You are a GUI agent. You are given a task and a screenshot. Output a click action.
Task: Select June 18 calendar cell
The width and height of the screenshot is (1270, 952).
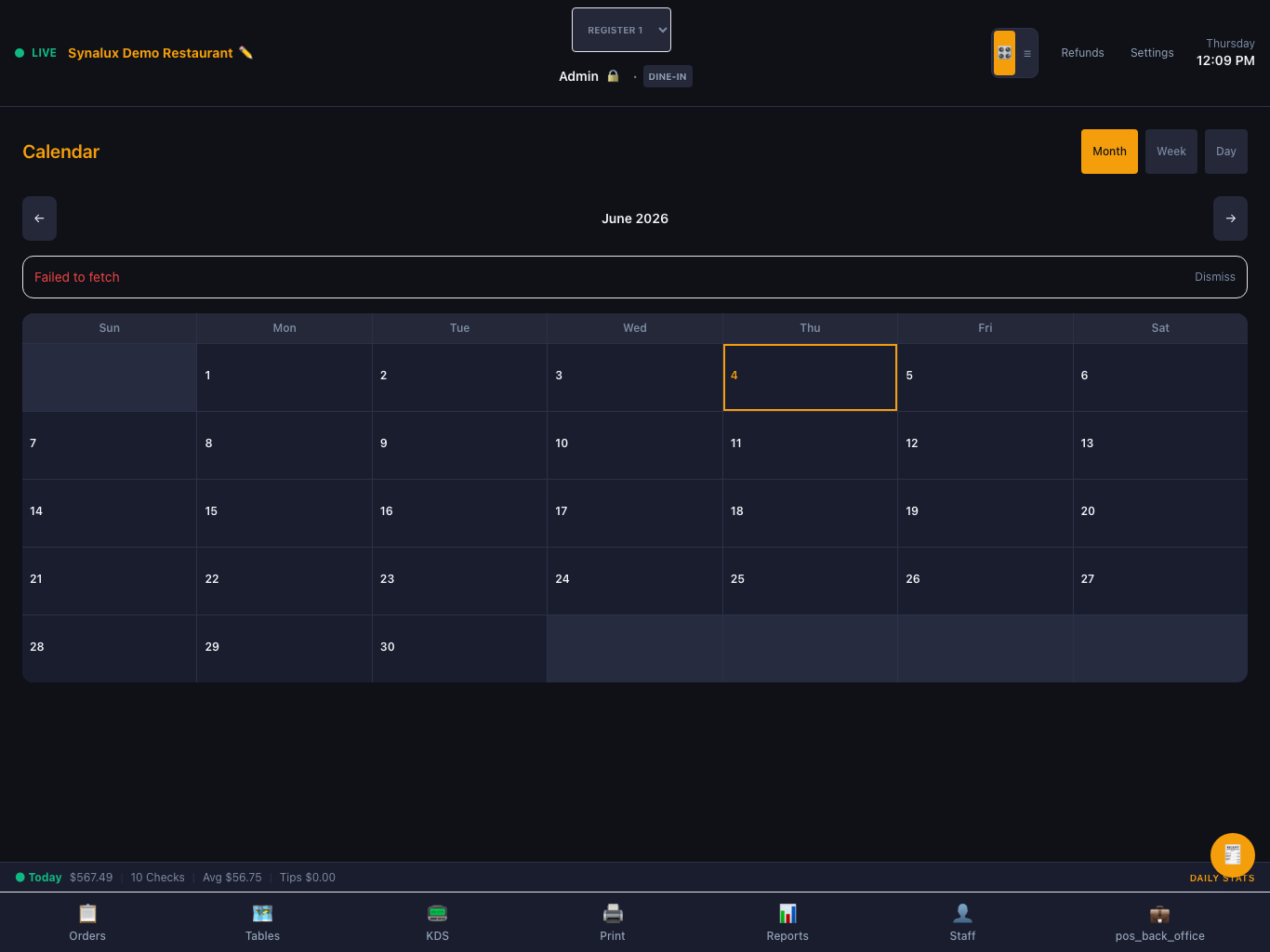[x=810, y=513]
